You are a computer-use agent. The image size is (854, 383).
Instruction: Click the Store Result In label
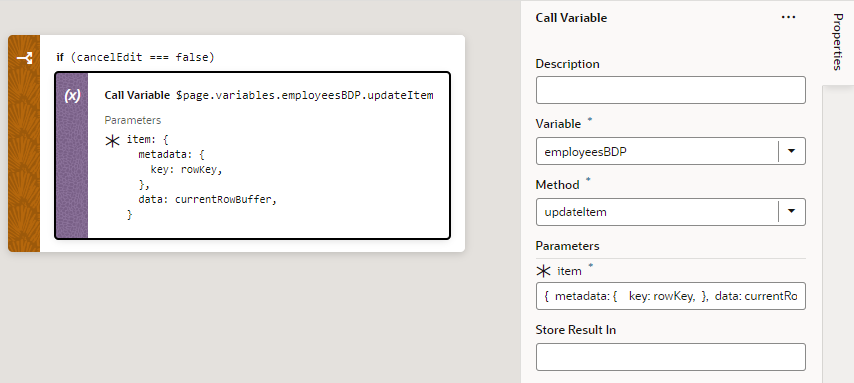576,330
